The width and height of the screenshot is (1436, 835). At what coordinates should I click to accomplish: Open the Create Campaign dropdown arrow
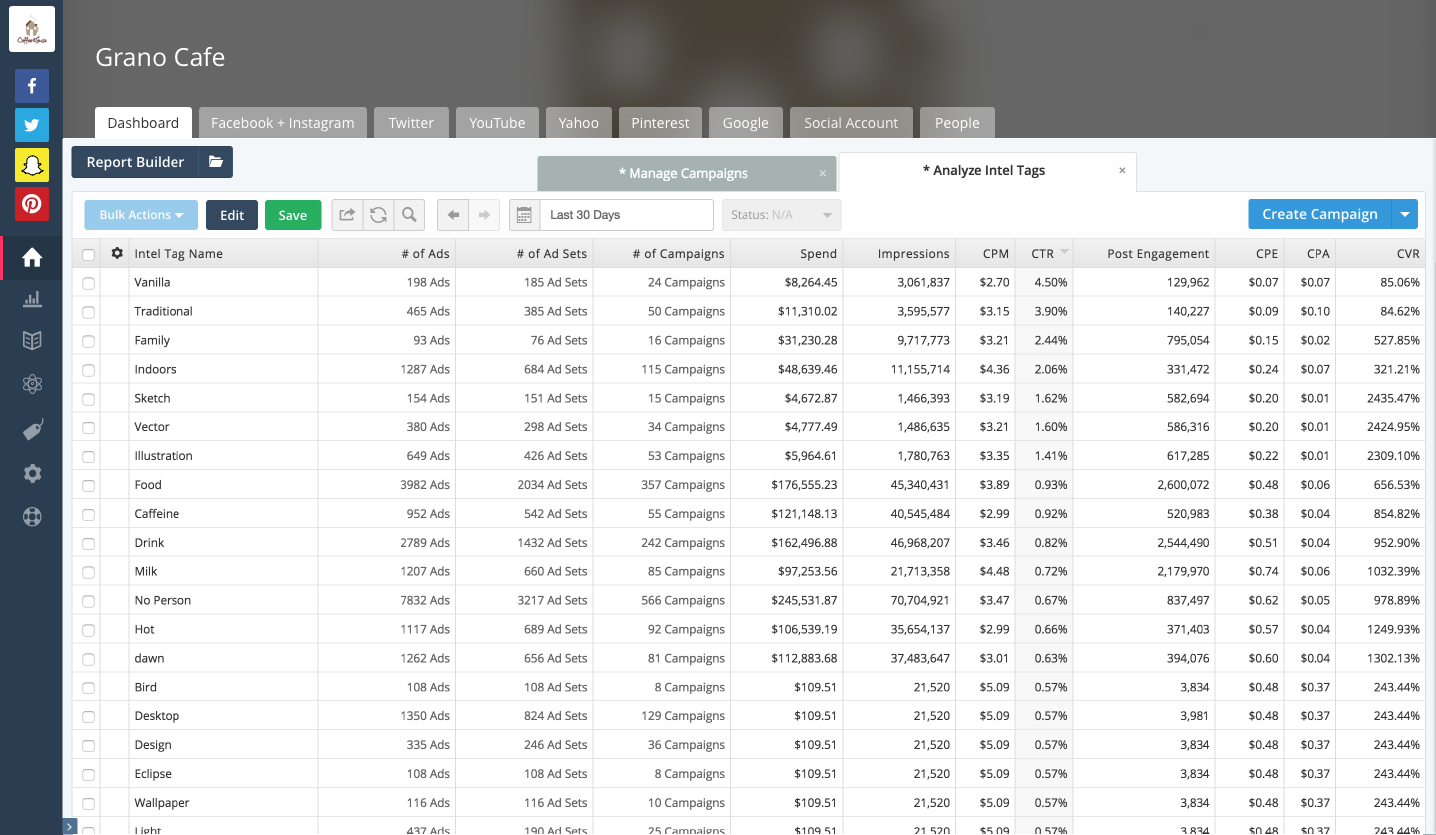tap(1405, 214)
